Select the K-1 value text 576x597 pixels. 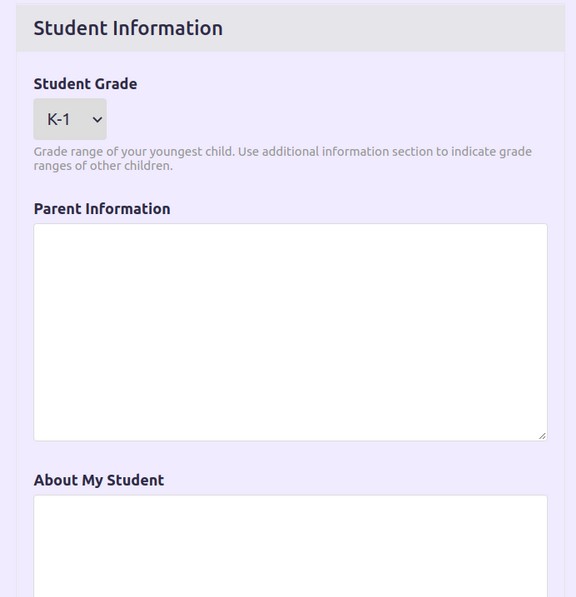click(59, 120)
